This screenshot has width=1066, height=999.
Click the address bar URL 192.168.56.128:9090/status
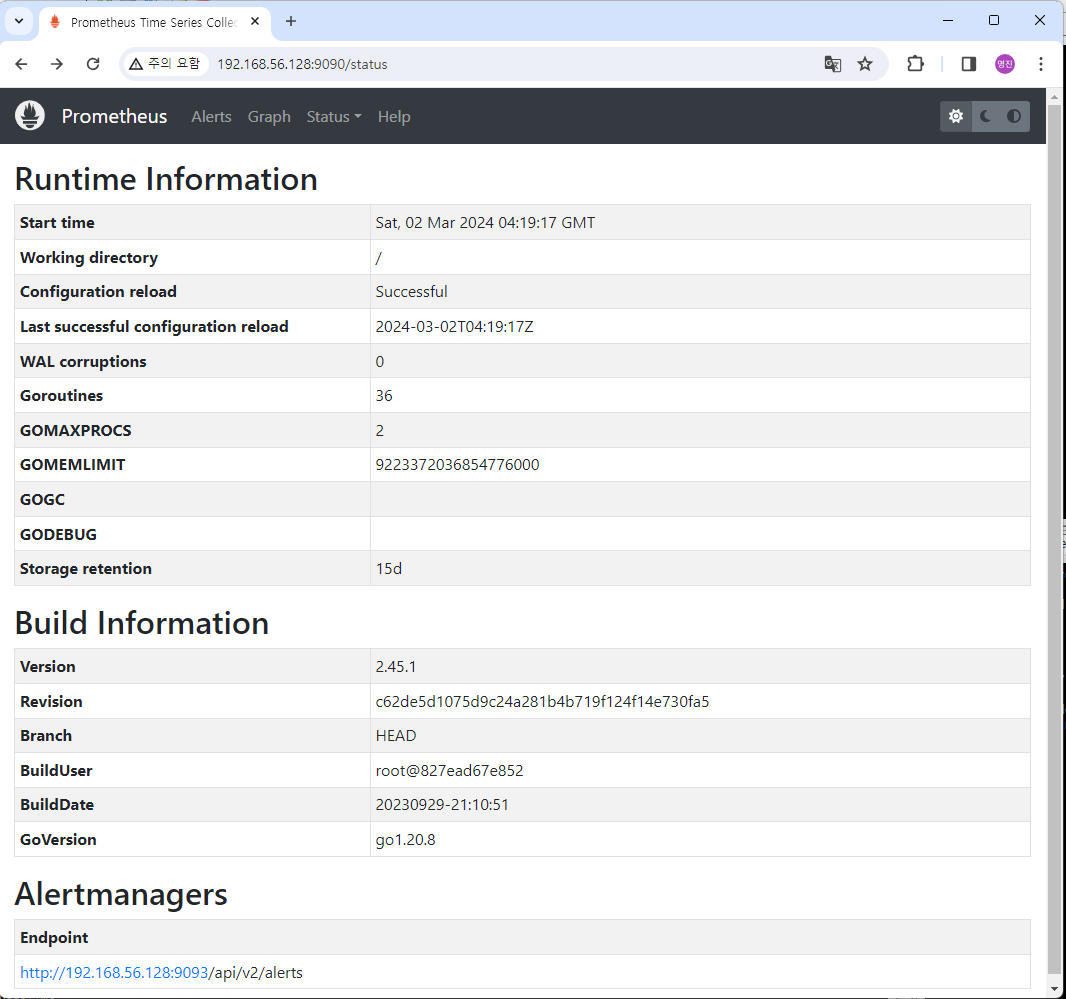[302, 64]
